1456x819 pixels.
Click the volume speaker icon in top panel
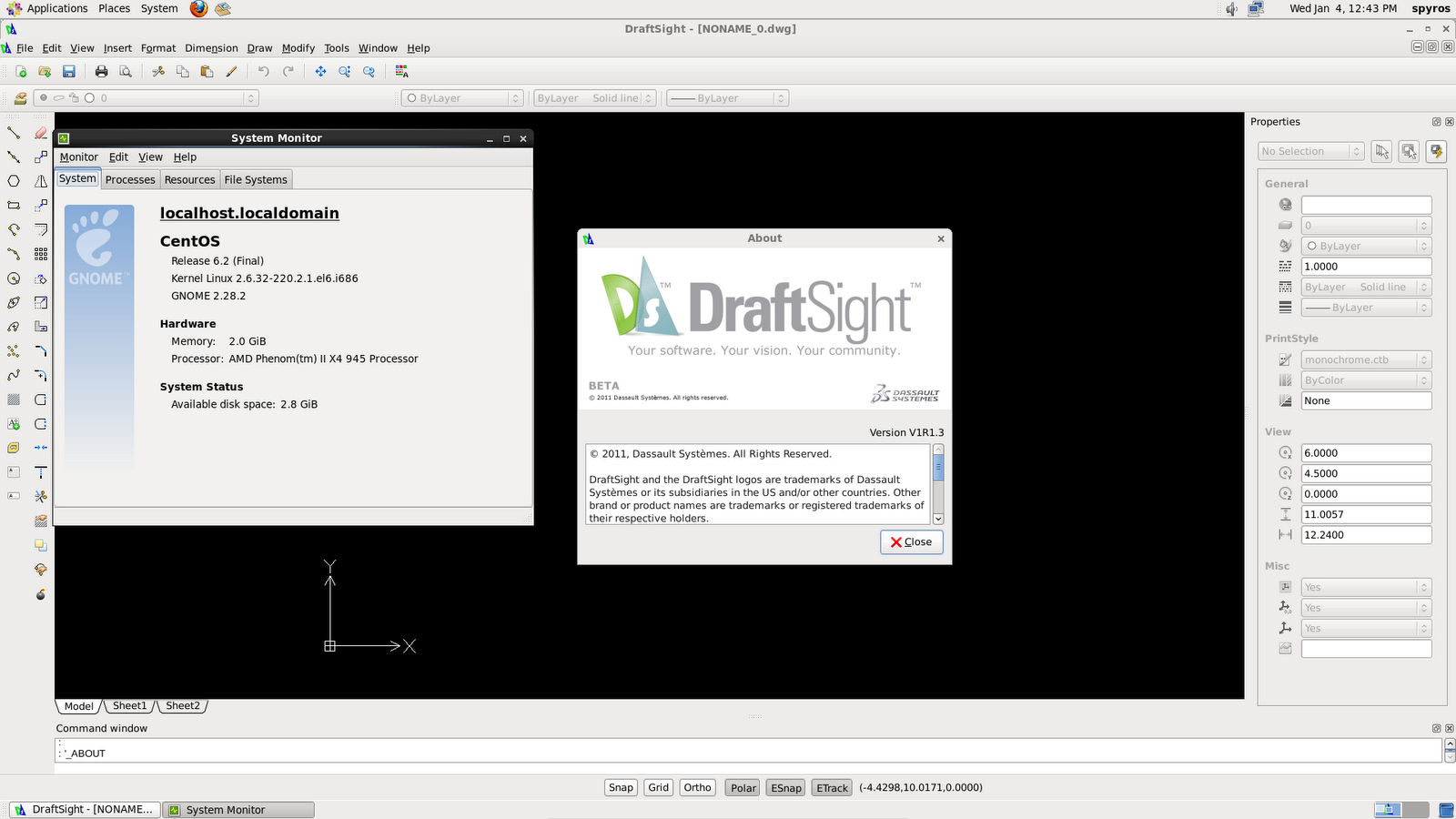point(1230,9)
